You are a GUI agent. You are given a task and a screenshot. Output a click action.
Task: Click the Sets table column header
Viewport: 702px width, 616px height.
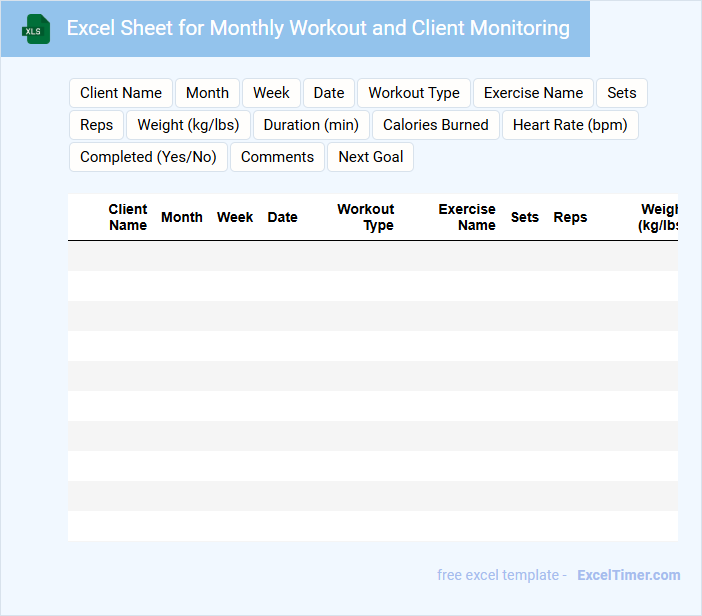coord(525,217)
